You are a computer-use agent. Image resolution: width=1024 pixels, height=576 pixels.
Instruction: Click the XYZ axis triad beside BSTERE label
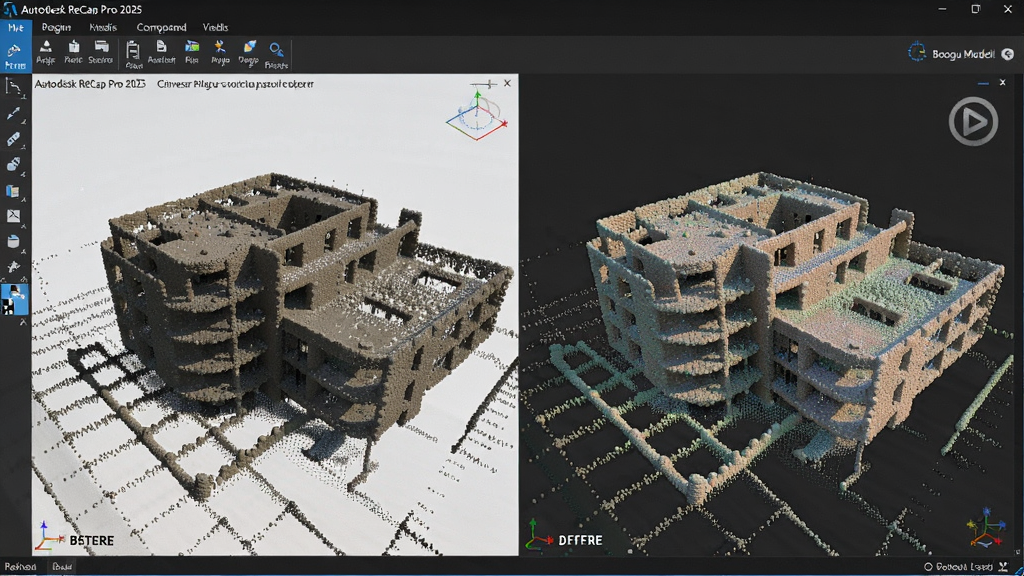tap(48, 537)
